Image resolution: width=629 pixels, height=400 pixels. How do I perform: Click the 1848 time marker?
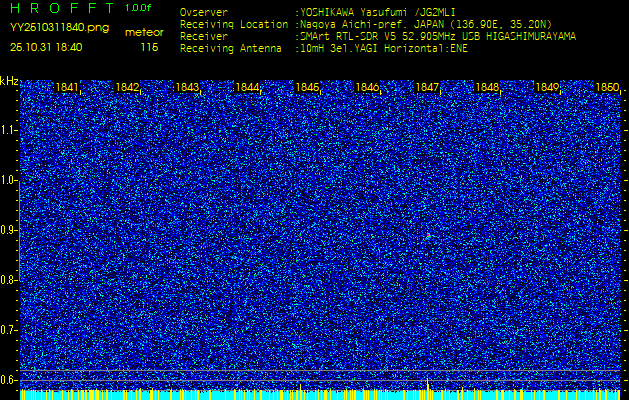click(x=487, y=87)
